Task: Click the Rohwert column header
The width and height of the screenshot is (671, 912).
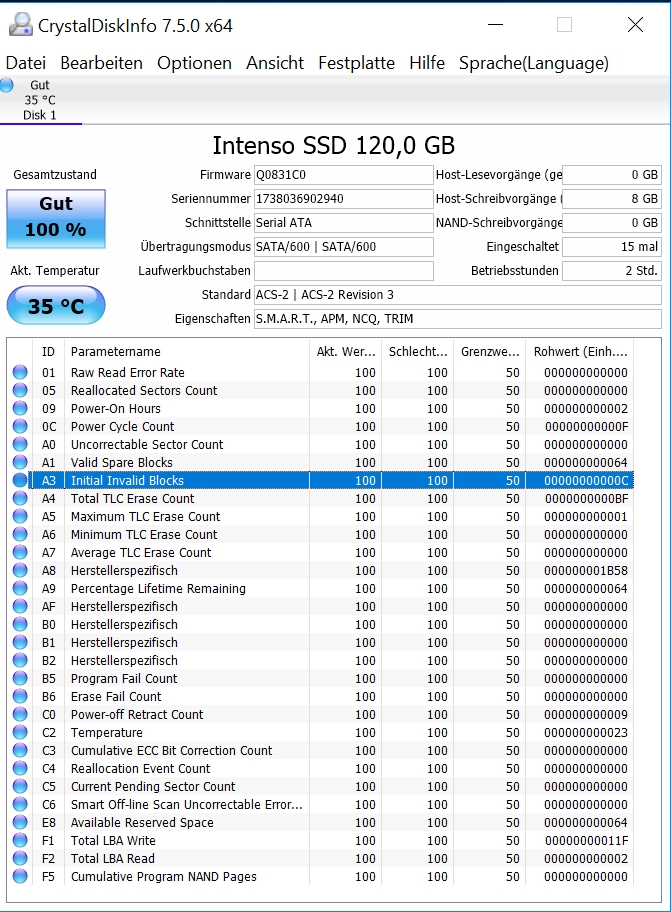Action: tap(580, 351)
